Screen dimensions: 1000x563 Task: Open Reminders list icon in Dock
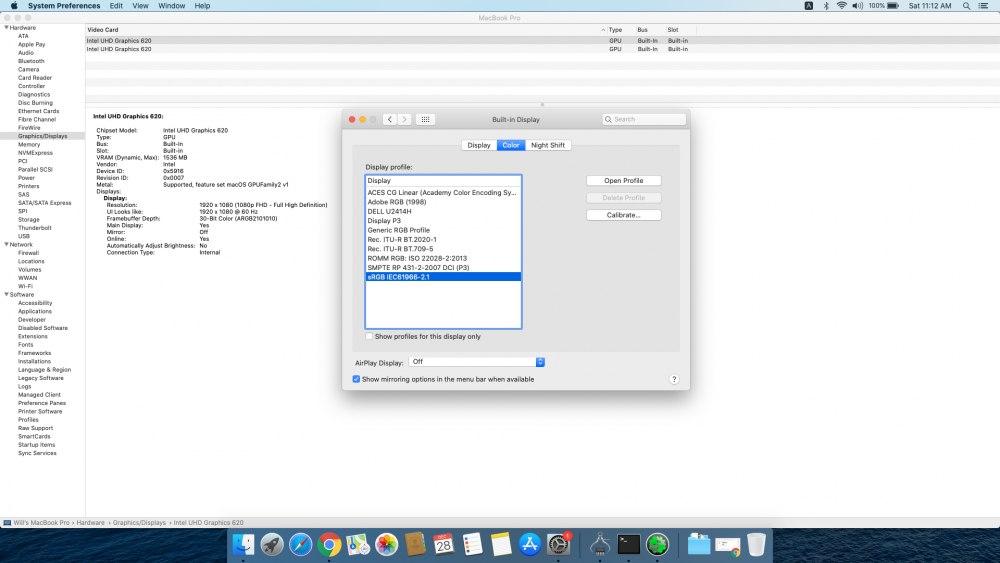click(473, 545)
